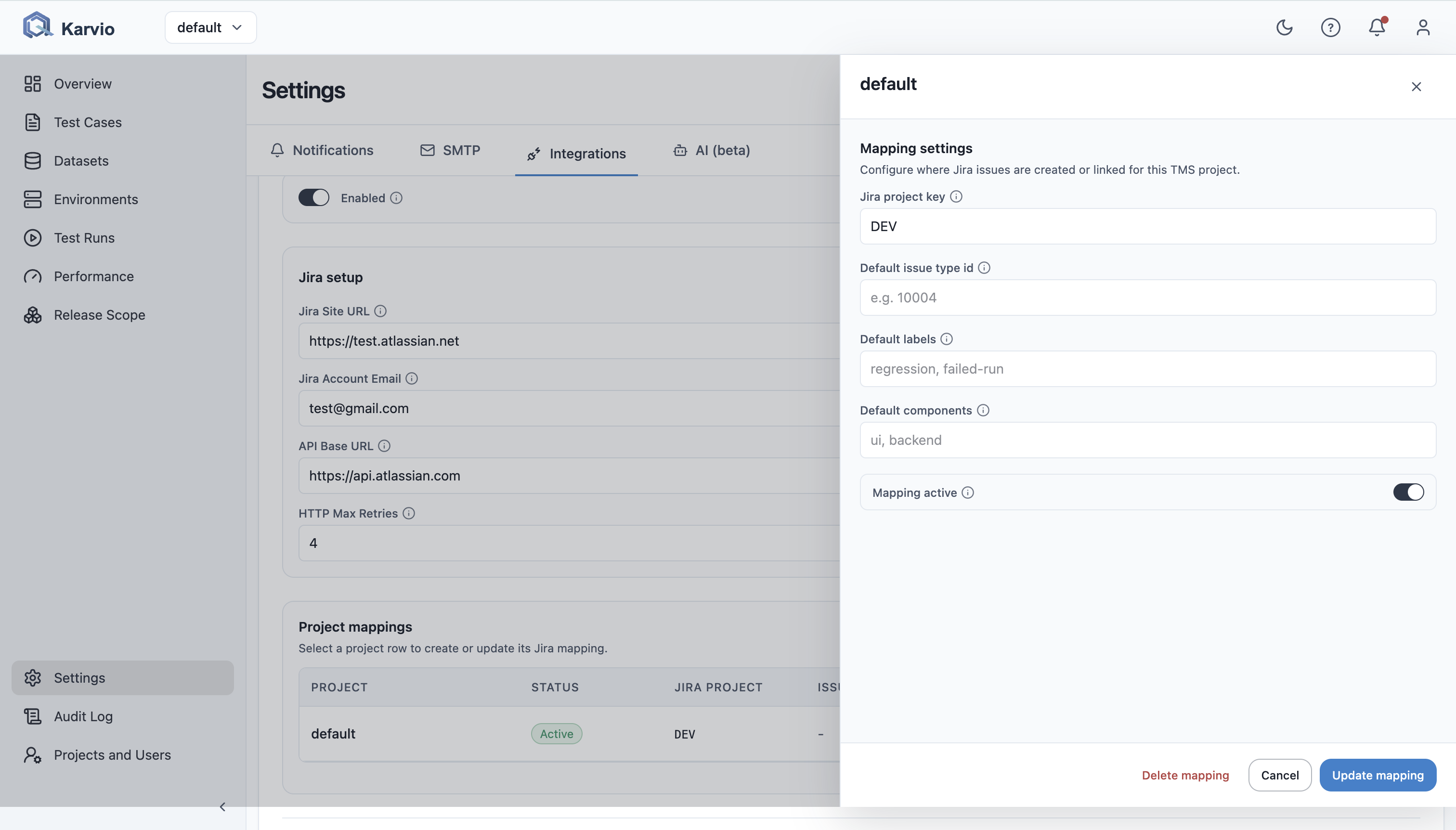Screen dimensions: 1456x830
Task: Click the Active status badge
Action: [557, 734]
